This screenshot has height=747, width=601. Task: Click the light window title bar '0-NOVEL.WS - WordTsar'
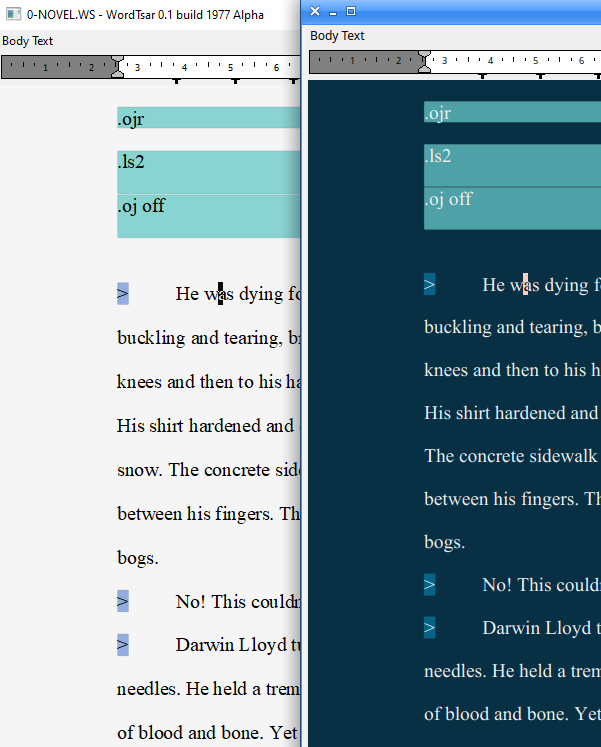point(150,13)
